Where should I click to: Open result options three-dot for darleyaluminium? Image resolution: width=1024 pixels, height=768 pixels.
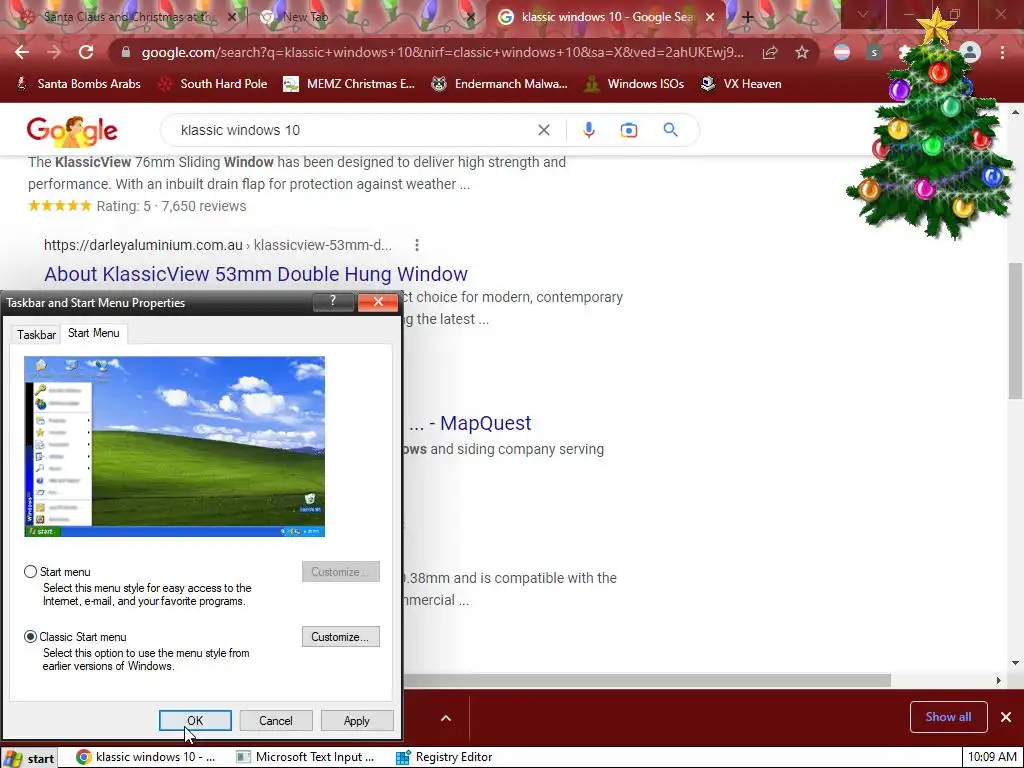click(417, 245)
